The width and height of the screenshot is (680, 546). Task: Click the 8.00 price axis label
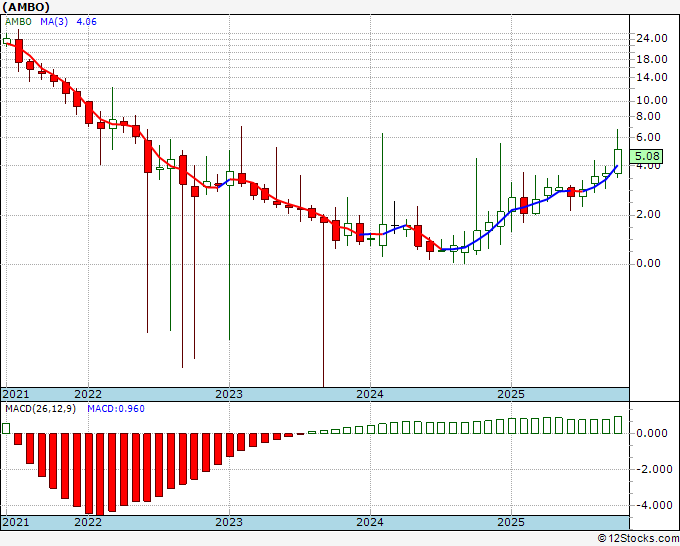(x=648, y=116)
